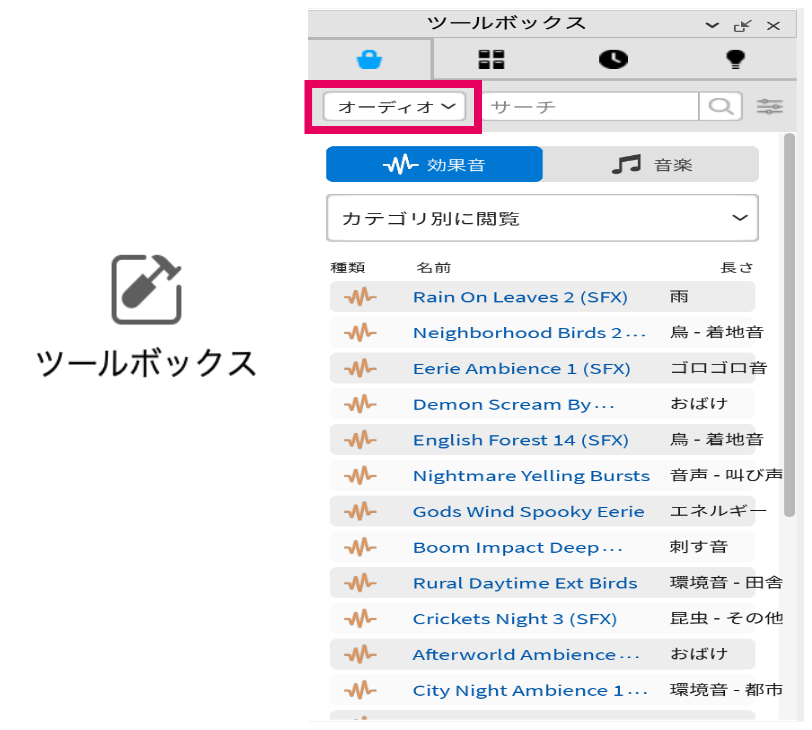Click the vertical scrollbar of the sound list

tap(789, 330)
